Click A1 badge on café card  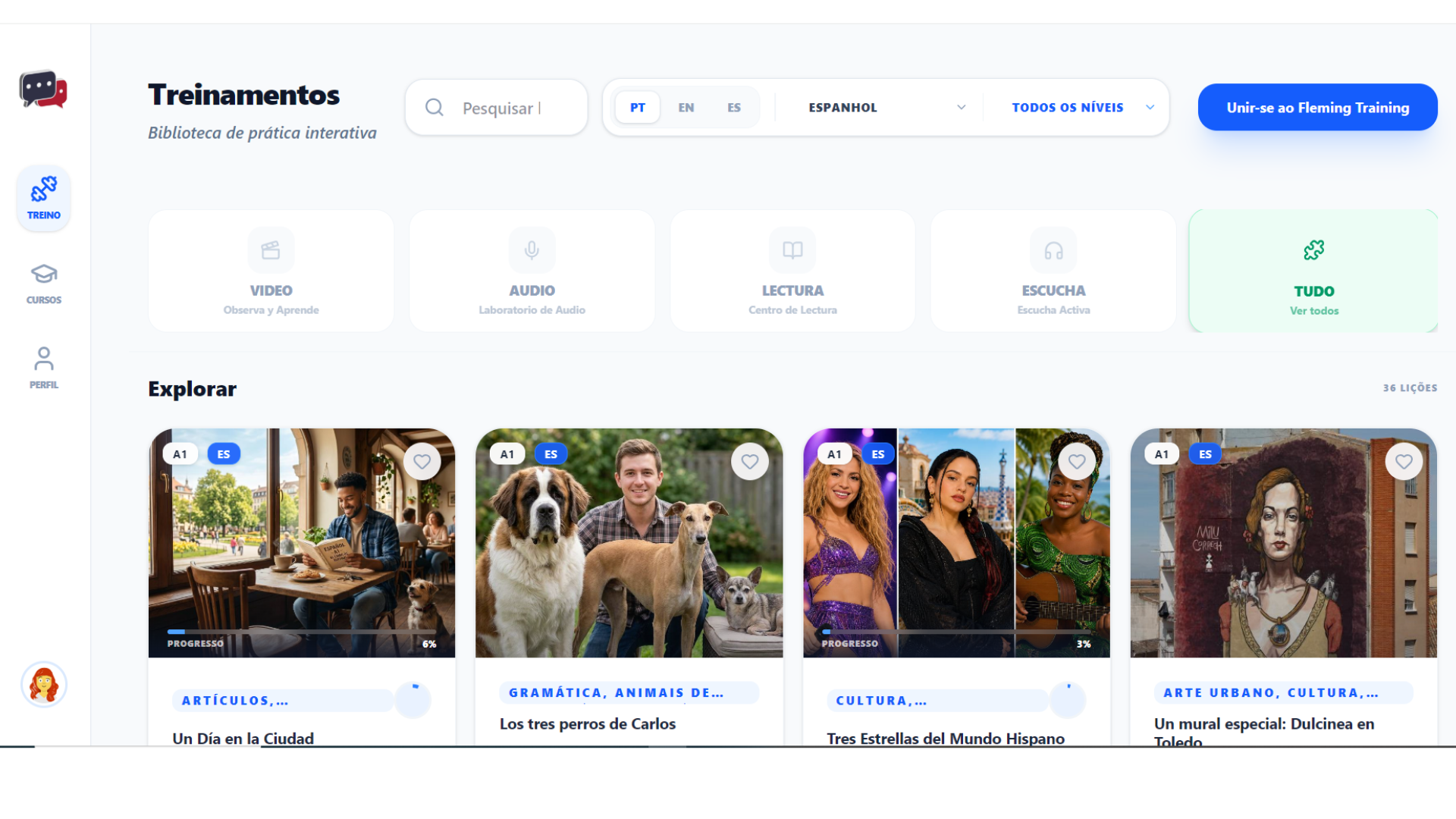(x=180, y=454)
